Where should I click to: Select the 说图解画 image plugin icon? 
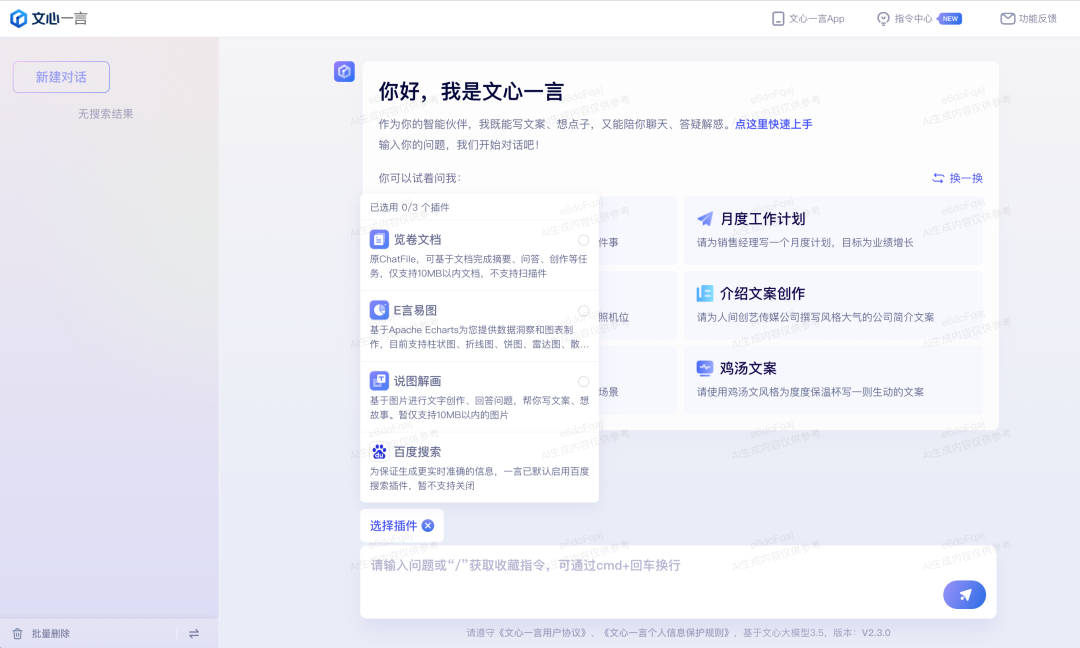point(379,381)
